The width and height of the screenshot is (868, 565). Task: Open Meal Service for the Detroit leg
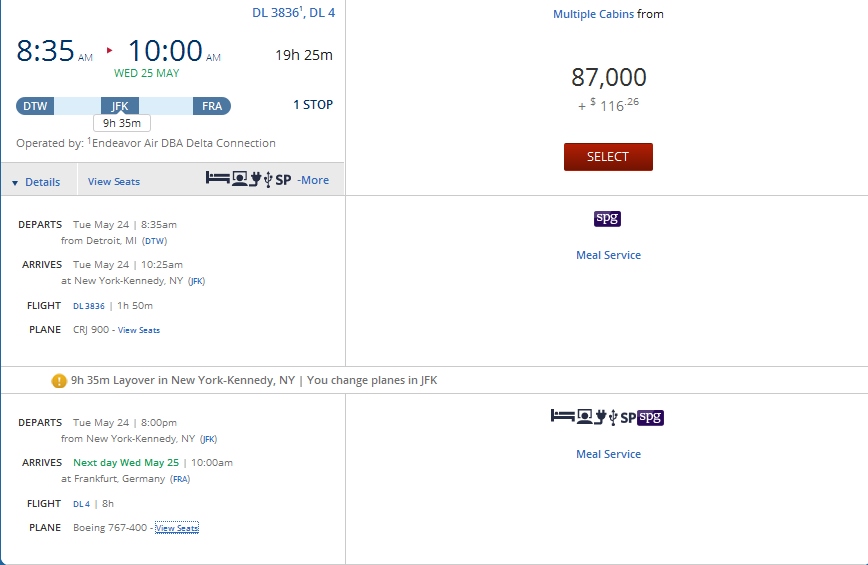[608, 255]
